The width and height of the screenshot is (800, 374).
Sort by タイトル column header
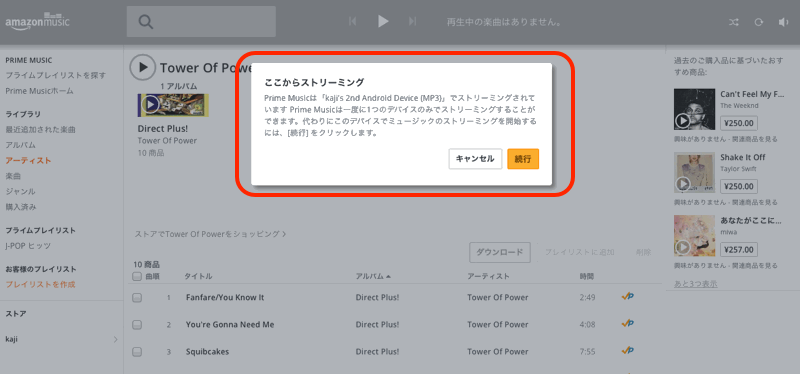coord(198,277)
